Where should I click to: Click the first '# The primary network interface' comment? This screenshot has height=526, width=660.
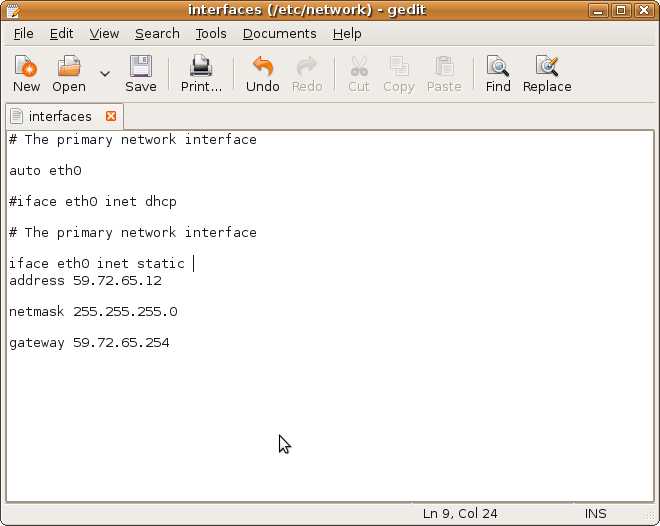click(x=133, y=140)
